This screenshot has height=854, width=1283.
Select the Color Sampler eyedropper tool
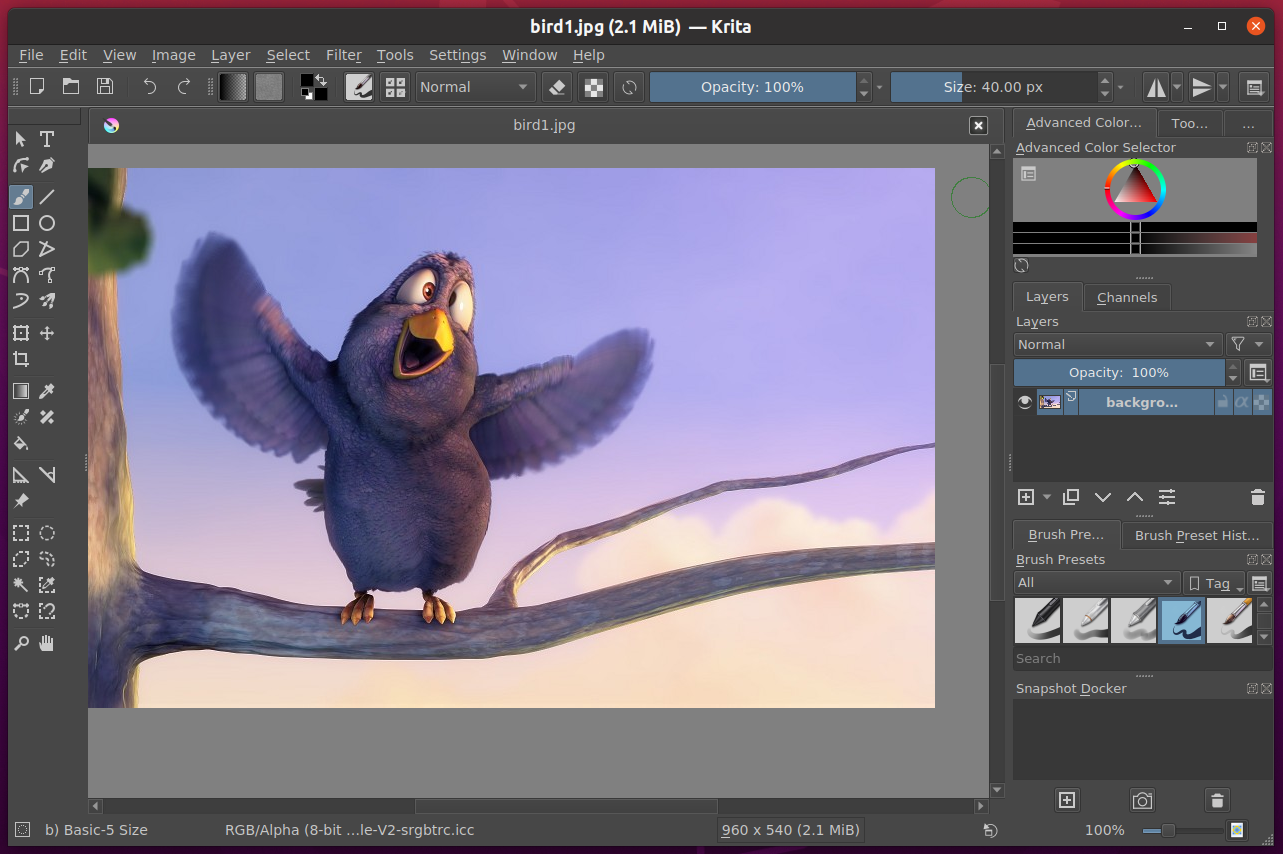click(47, 391)
